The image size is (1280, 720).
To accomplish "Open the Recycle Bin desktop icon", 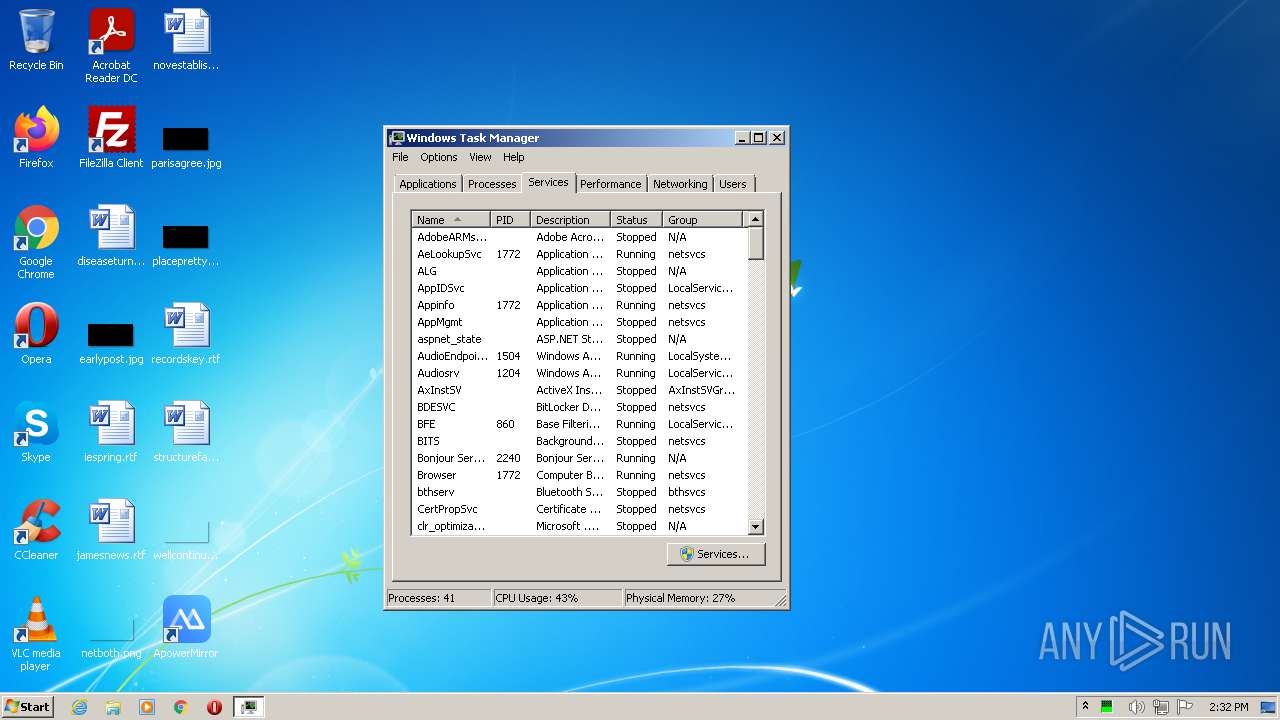I will click(x=36, y=40).
